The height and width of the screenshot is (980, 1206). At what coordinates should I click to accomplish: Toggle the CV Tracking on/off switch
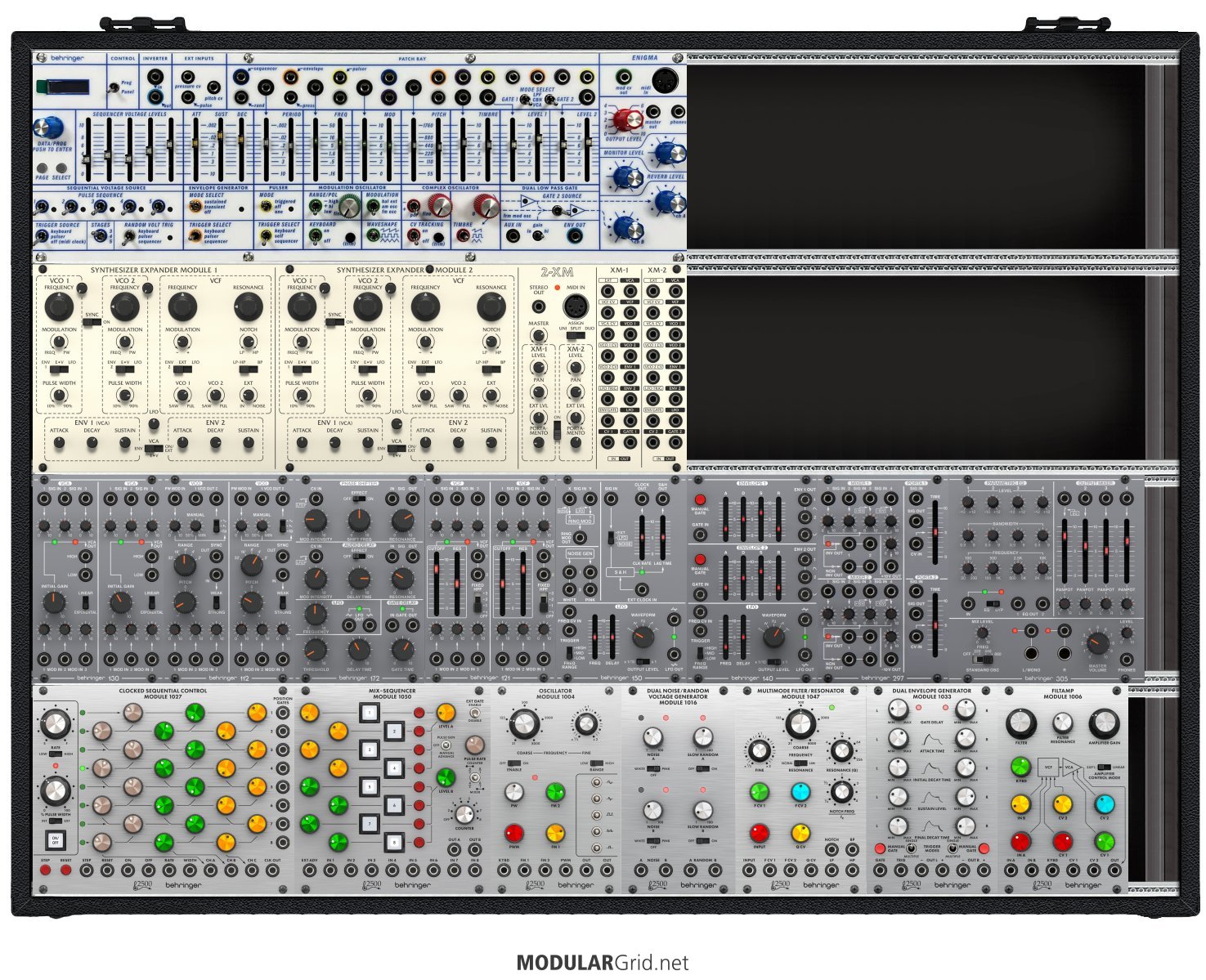tap(415, 235)
